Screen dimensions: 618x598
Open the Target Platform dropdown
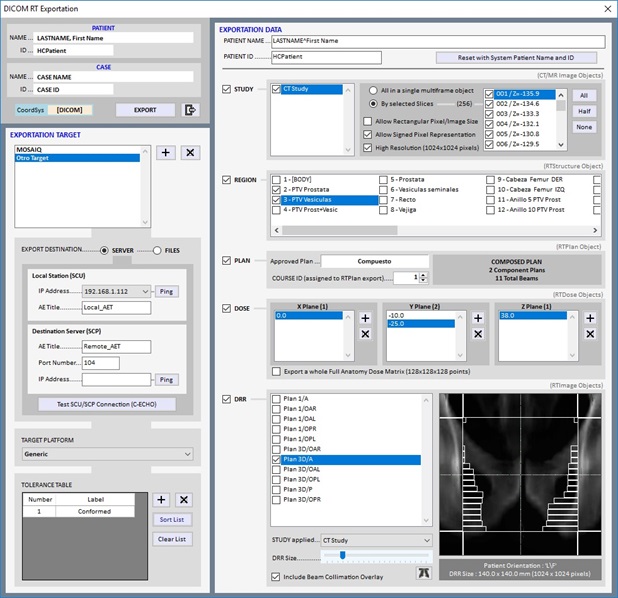(x=106, y=454)
